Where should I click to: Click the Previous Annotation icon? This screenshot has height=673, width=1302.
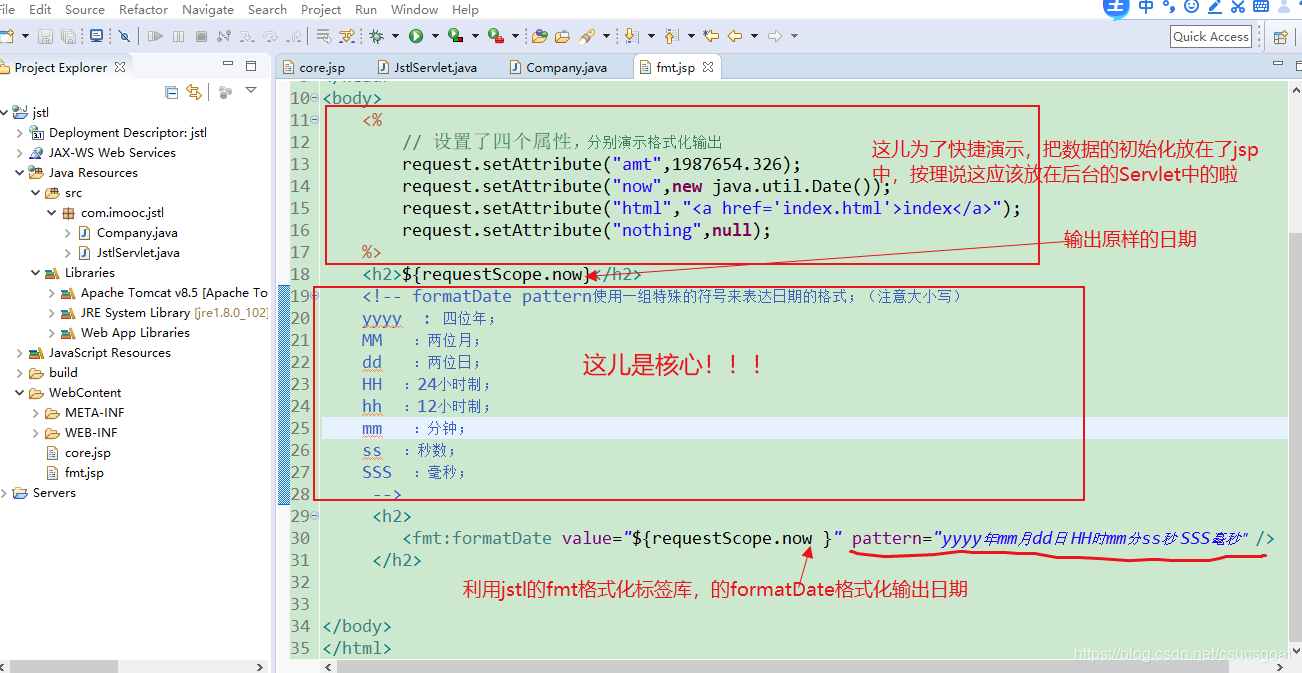coord(670,36)
